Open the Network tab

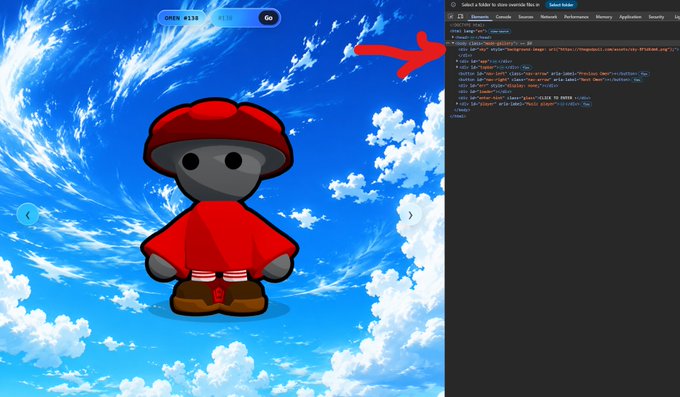tap(549, 17)
